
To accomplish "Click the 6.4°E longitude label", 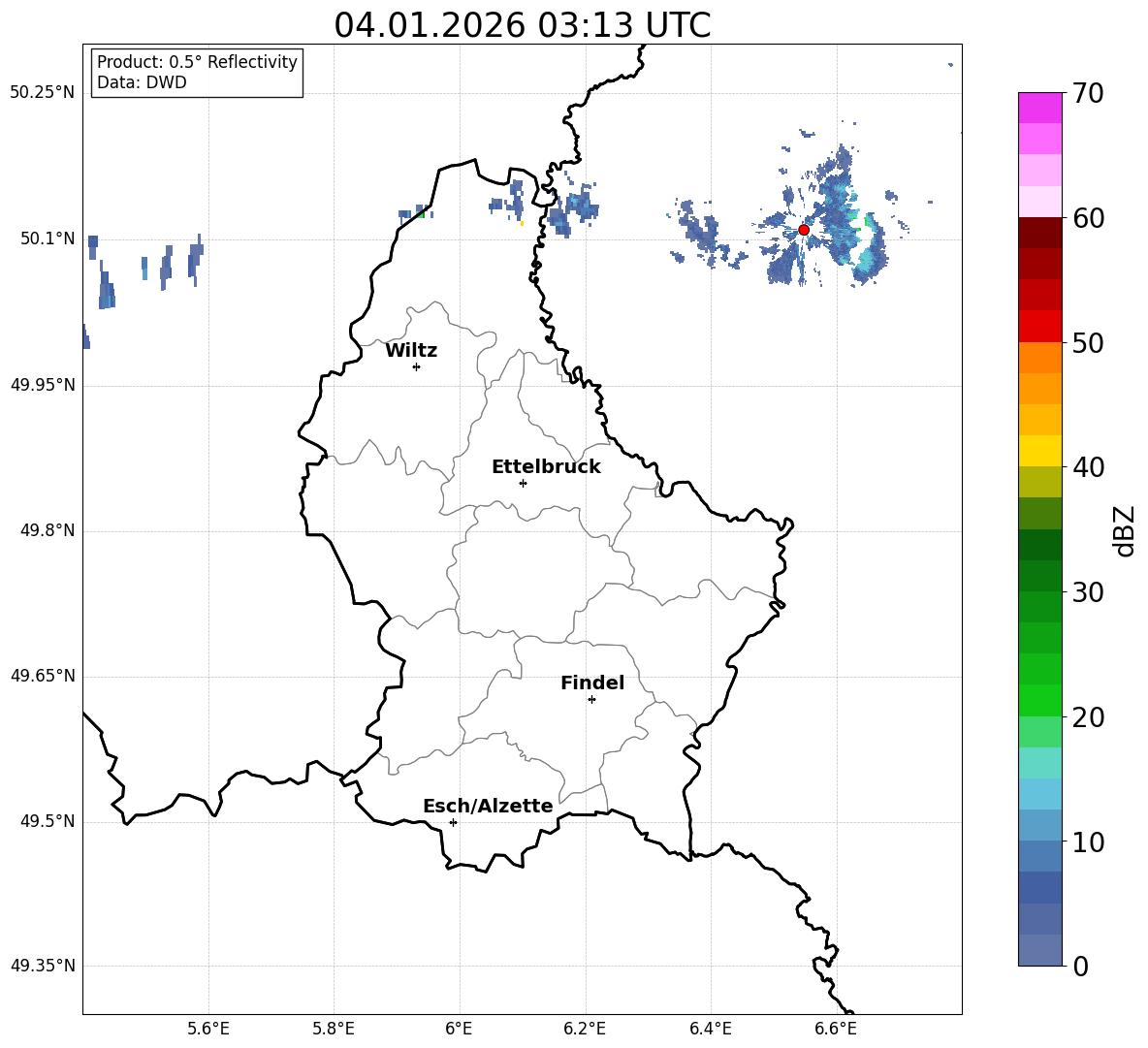I will (710, 1029).
